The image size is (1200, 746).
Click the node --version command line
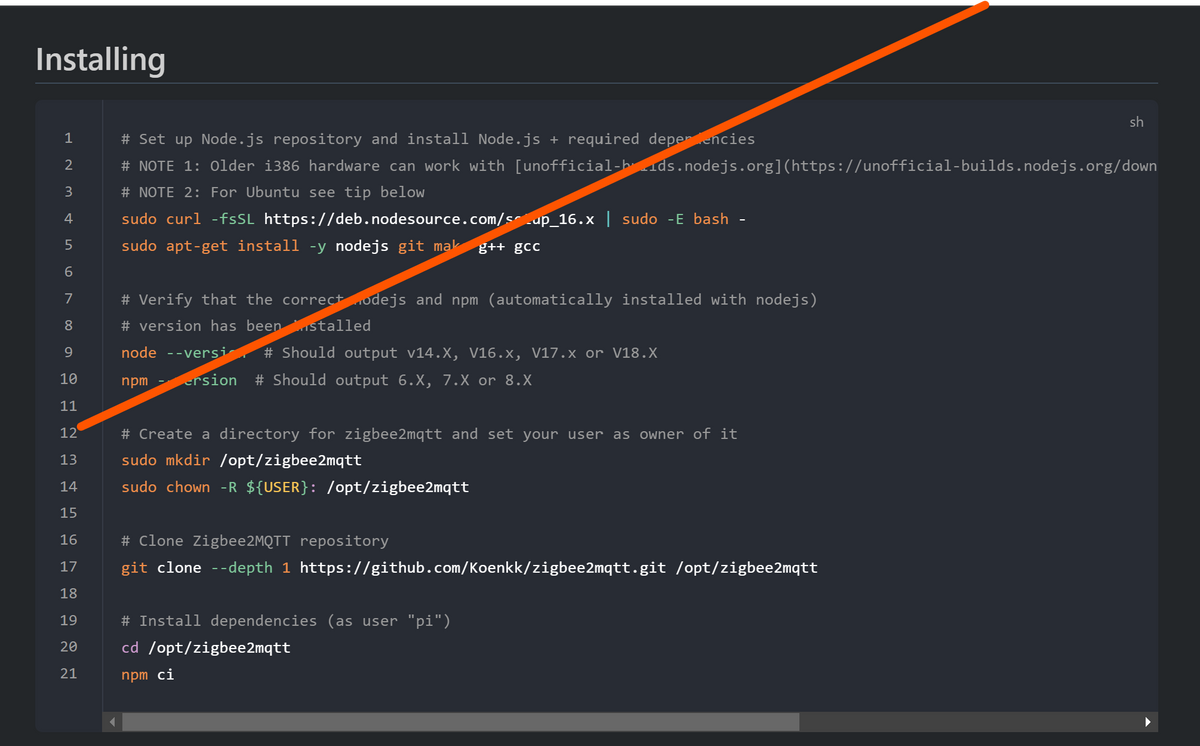[x=388, y=353]
